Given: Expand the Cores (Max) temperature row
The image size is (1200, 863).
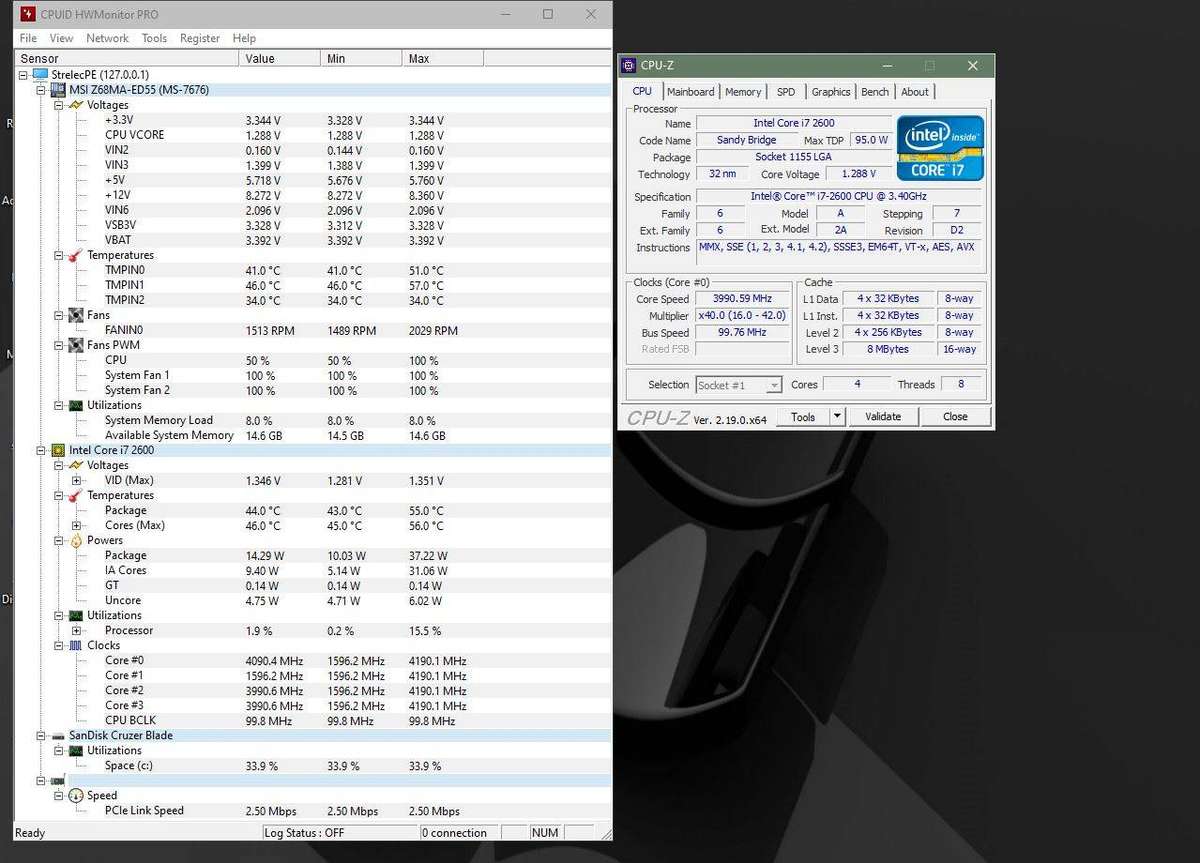Looking at the screenshot, I should pos(77,525).
